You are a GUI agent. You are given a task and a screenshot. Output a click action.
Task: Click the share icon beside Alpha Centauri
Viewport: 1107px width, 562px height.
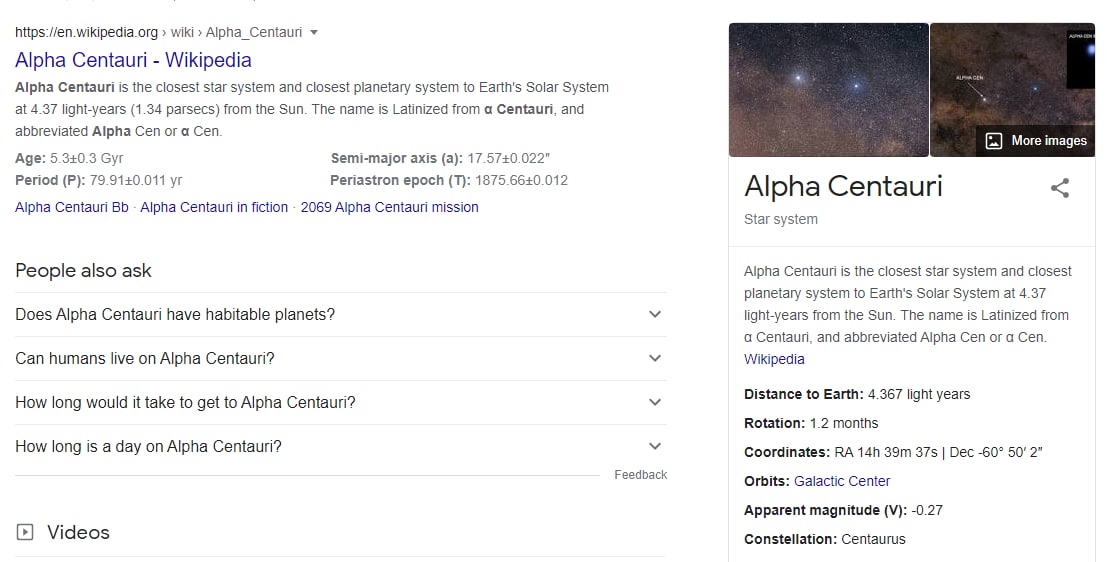[1060, 188]
